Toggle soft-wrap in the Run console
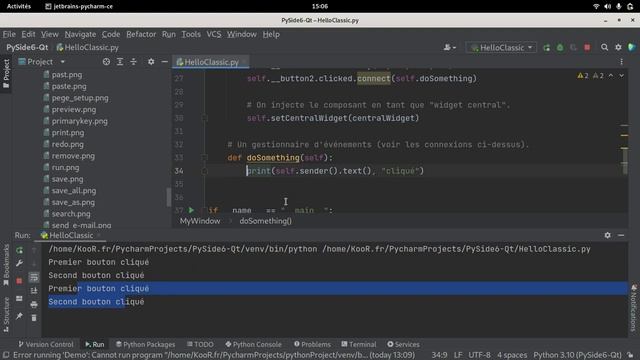This screenshot has height=360, width=640. click(x=34, y=278)
